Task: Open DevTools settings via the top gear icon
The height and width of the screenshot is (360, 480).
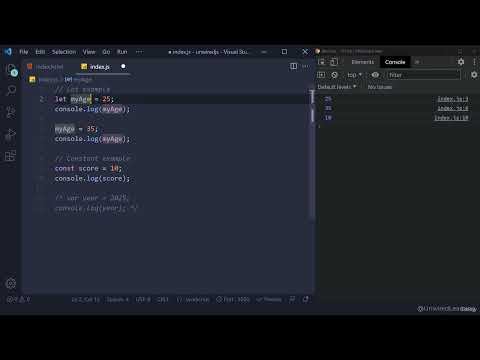Action: point(461,62)
